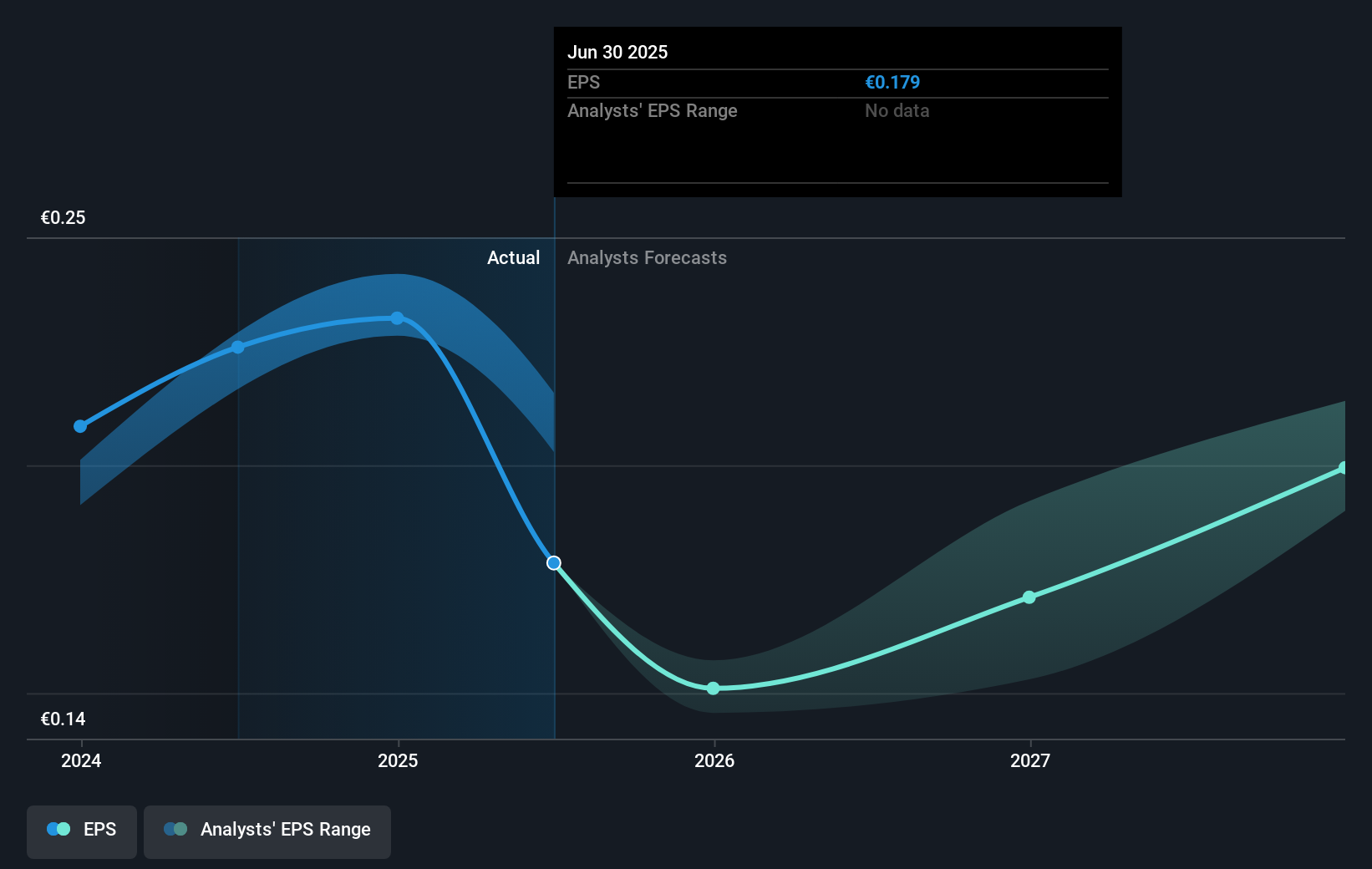Switch to the Actual section
1372x869 pixels.
pos(513,257)
